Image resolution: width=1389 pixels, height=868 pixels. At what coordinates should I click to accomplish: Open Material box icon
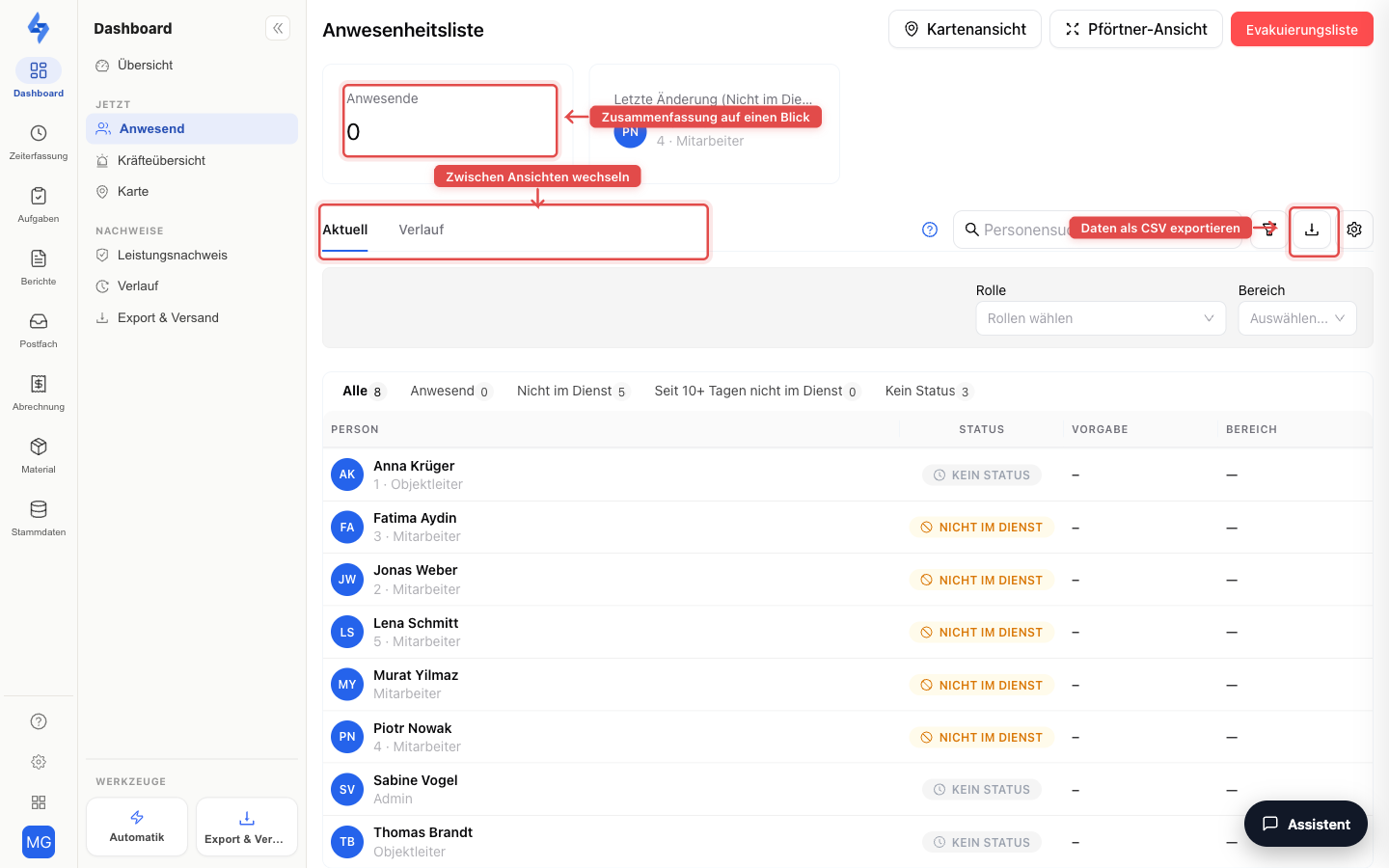click(x=39, y=447)
